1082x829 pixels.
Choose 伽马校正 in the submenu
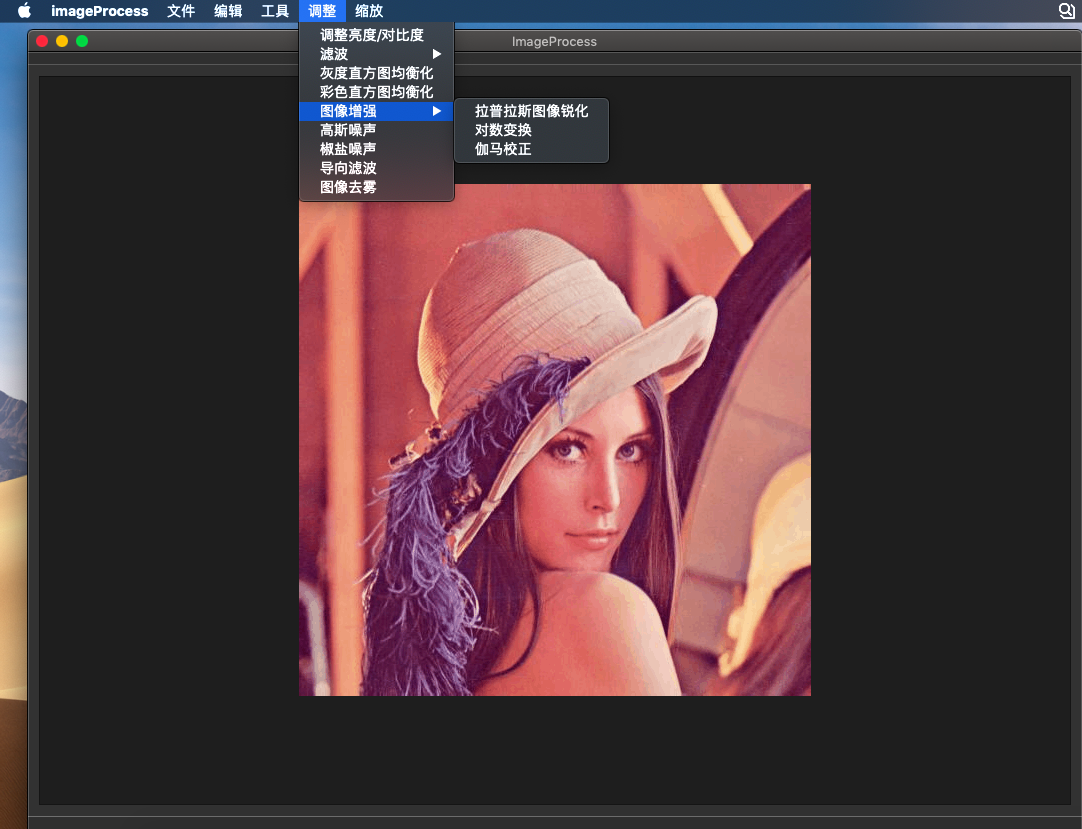(x=531, y=148)
